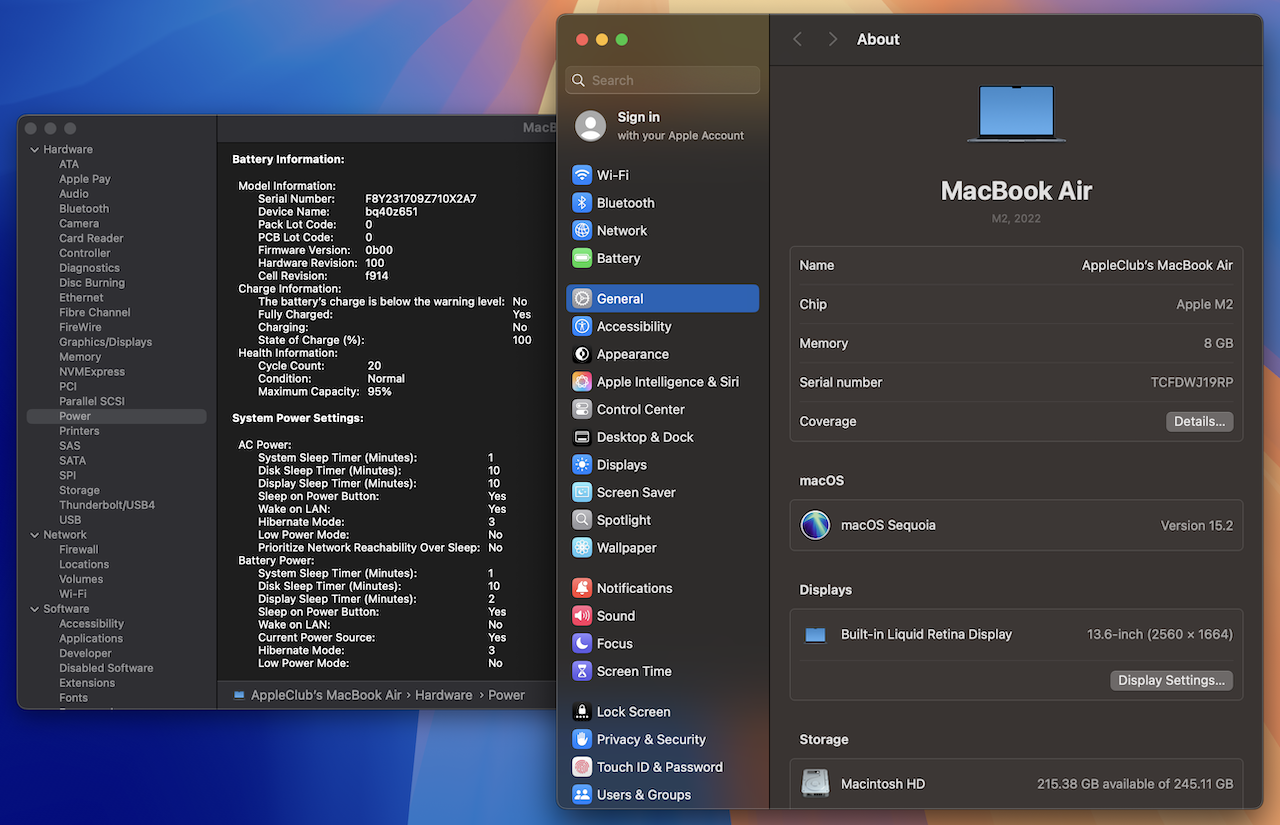Go forward using the forward chevron
The image size is (1280, 825).
pyautogui.click(x=833, y=39)
